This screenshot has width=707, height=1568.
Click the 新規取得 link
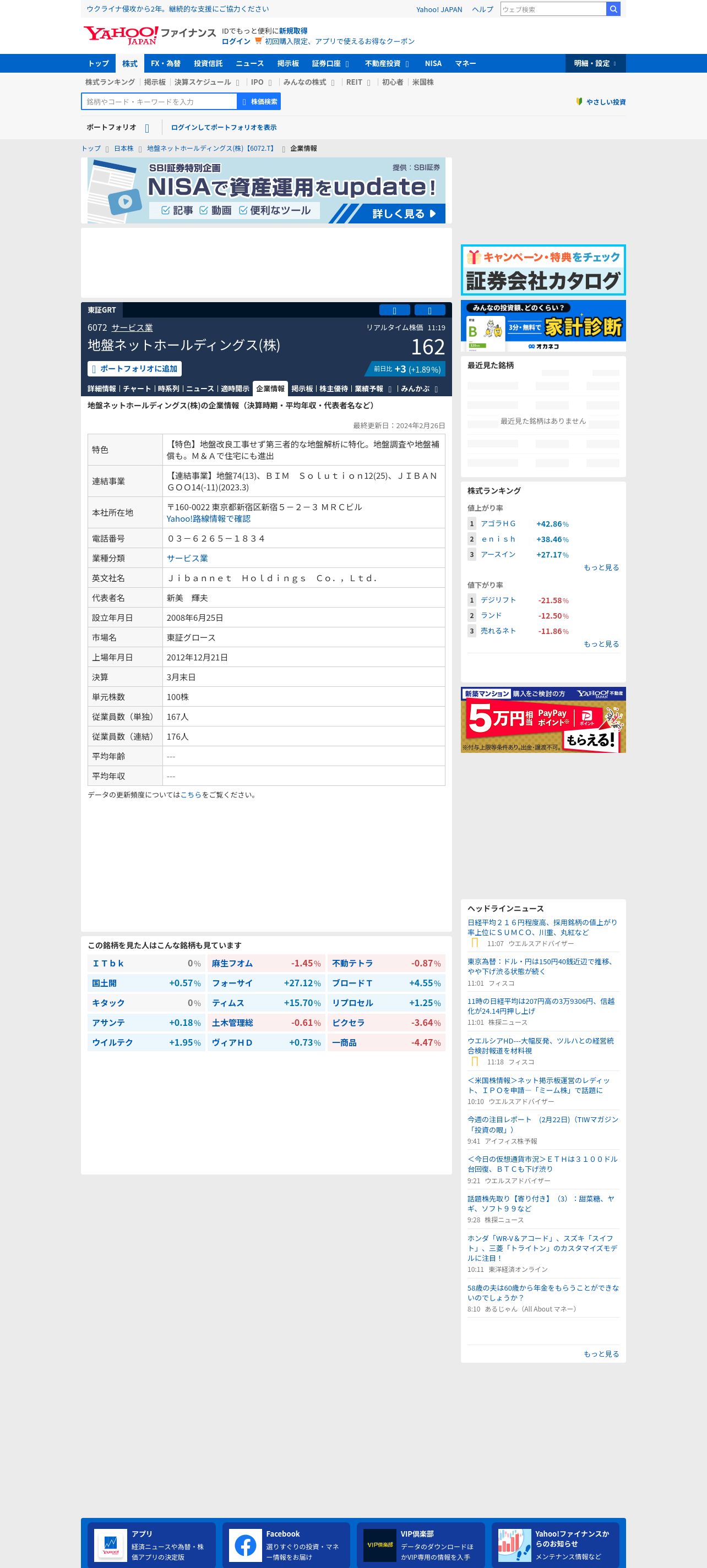[x=293, y=31]
